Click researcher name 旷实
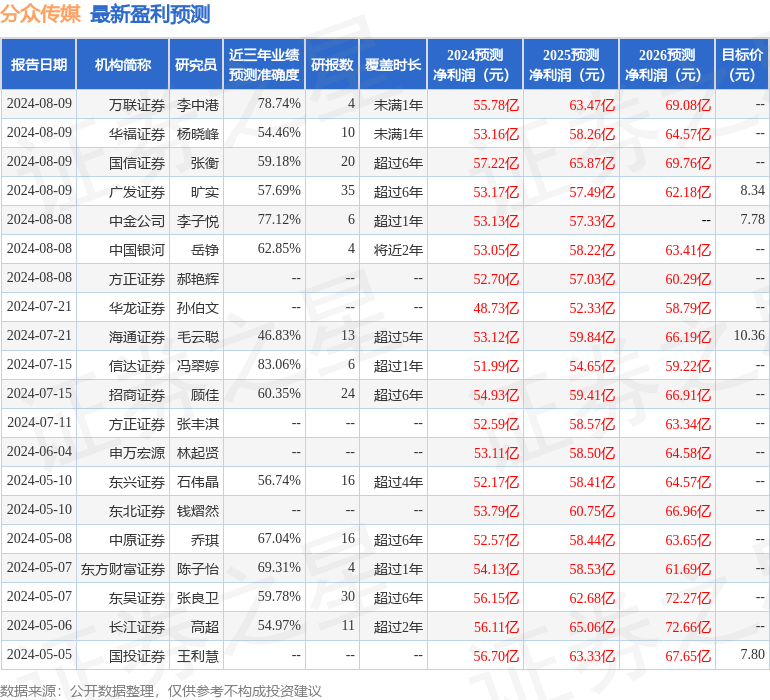The width and height of the screenshot is (770, 700). pyautogui.click(x=205, y=192)
